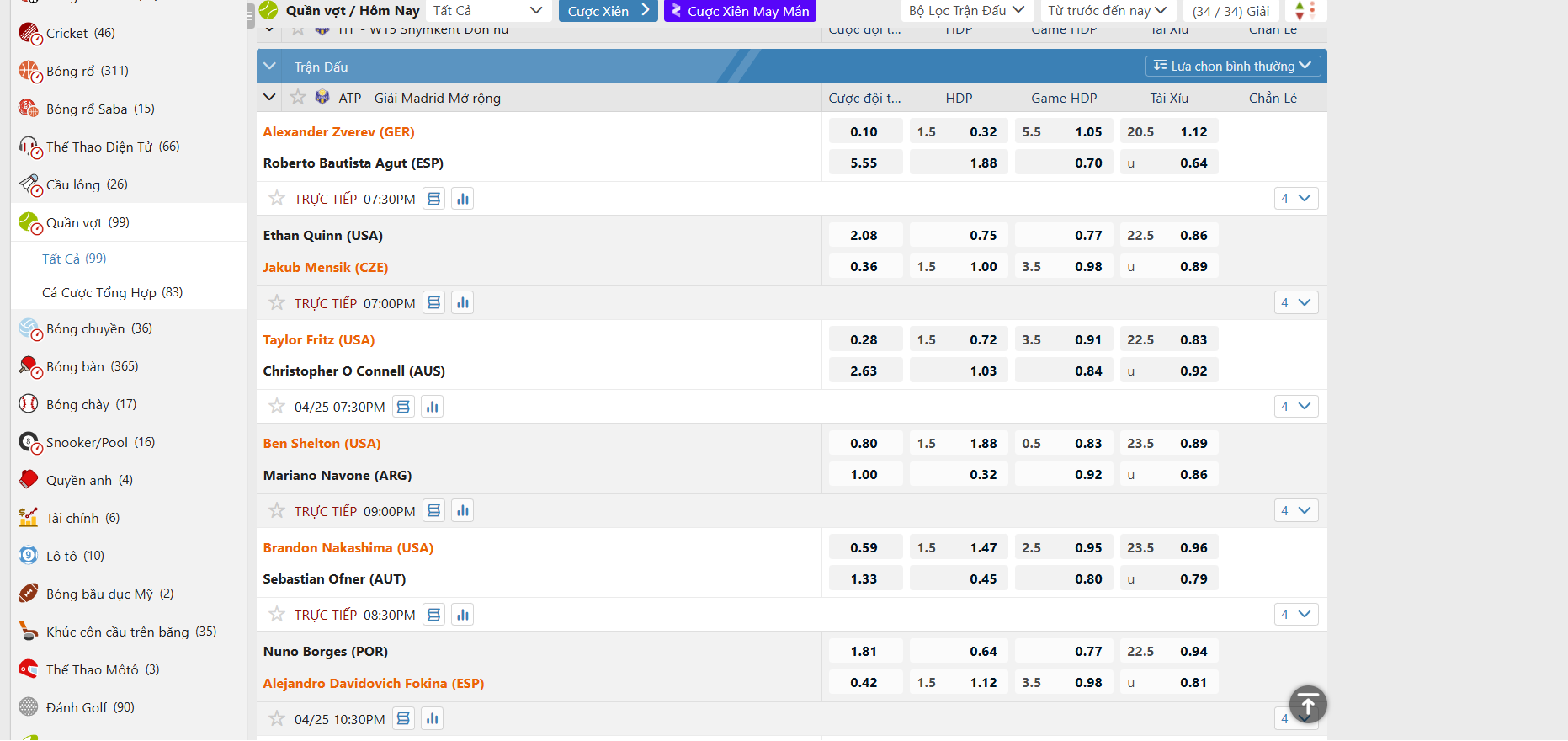Open statistics chart for Borges vs Davidovich Fokina
The image size is (1568, 741).
click(433, 719)
